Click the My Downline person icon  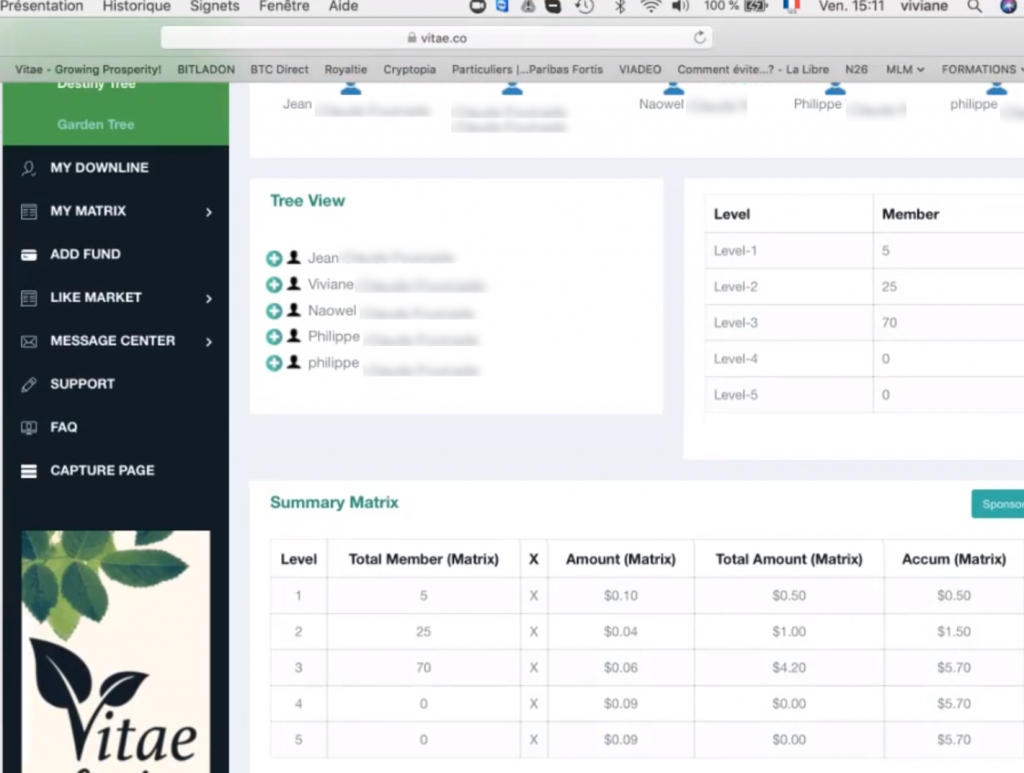(29, 168)
